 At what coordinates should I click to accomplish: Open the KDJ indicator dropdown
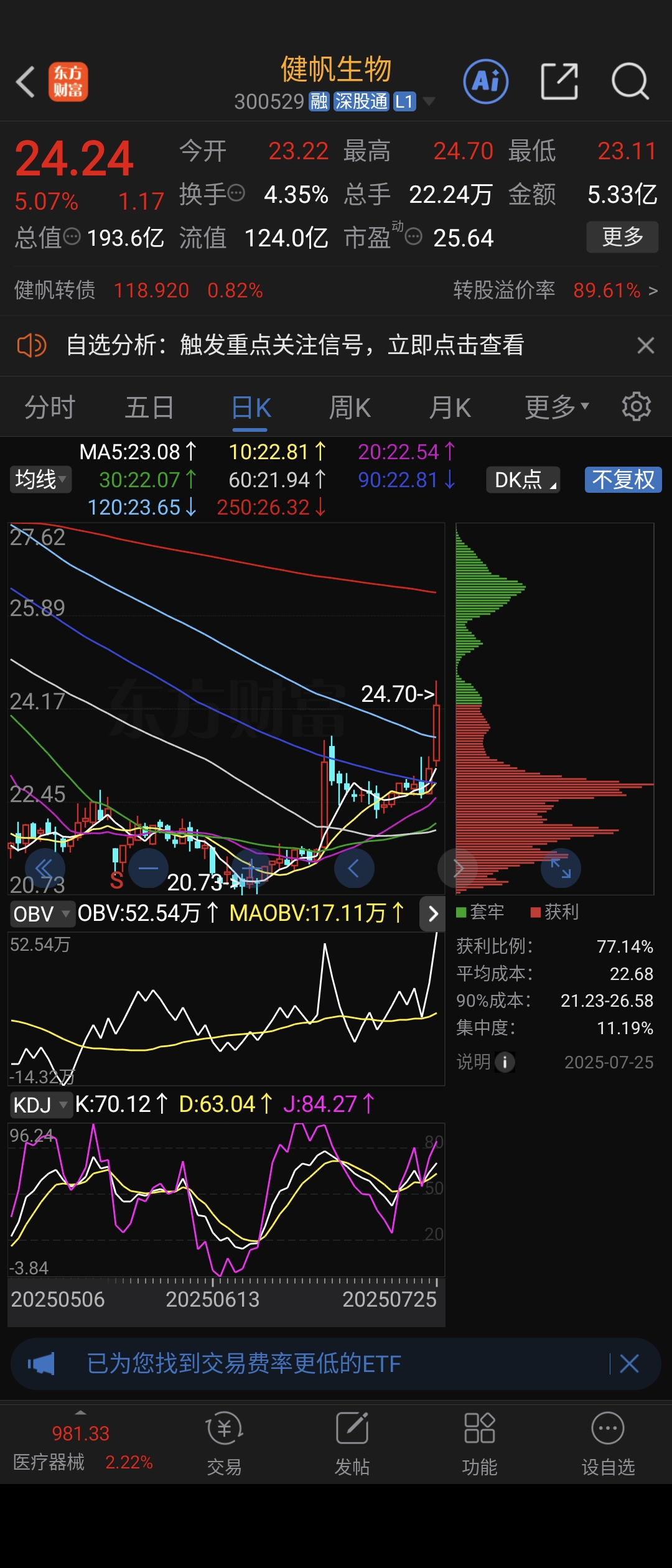pyautogui.click(x=40, y=1104)
